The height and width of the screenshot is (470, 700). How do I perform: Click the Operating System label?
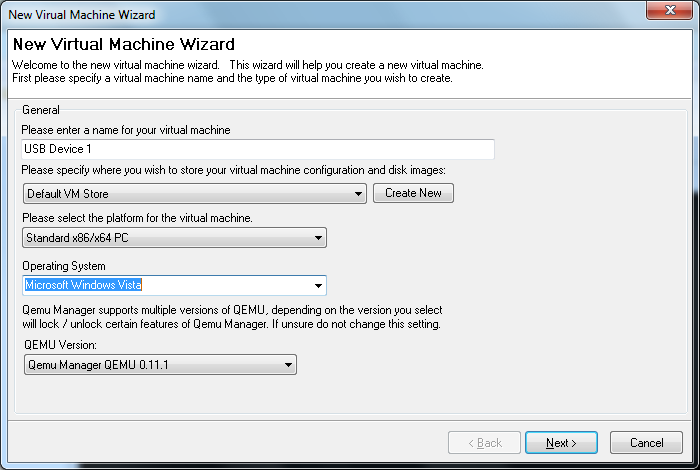pyautogui.click(x=64, y=266)
